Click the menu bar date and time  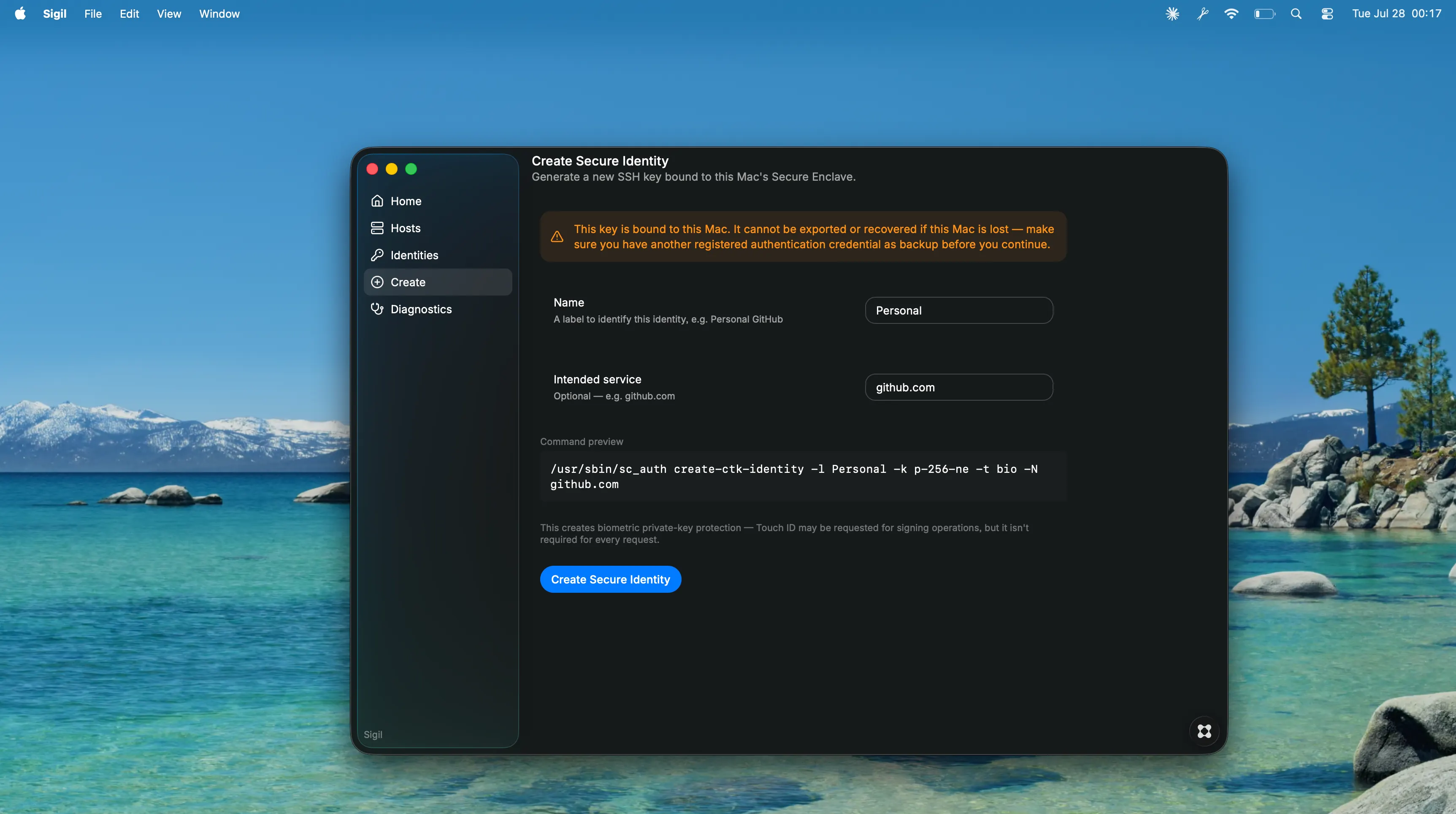coord(1396,14)
